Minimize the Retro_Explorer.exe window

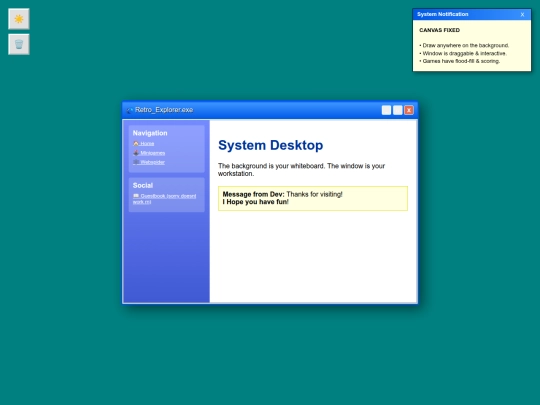(386, 110)
